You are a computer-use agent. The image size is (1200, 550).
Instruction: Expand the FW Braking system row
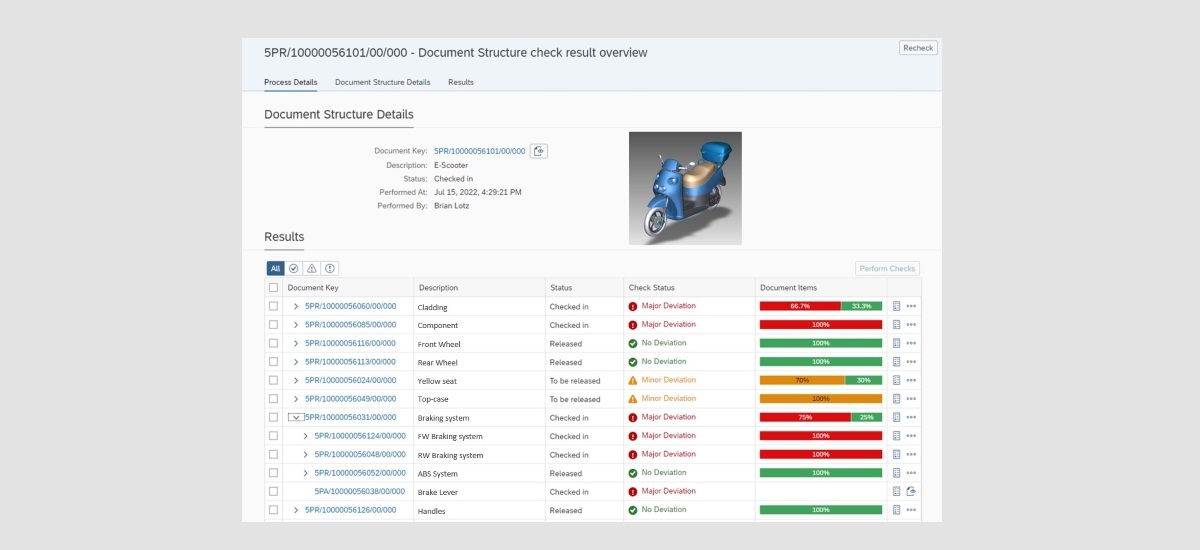pyautogui.click(x=306, y=436)
